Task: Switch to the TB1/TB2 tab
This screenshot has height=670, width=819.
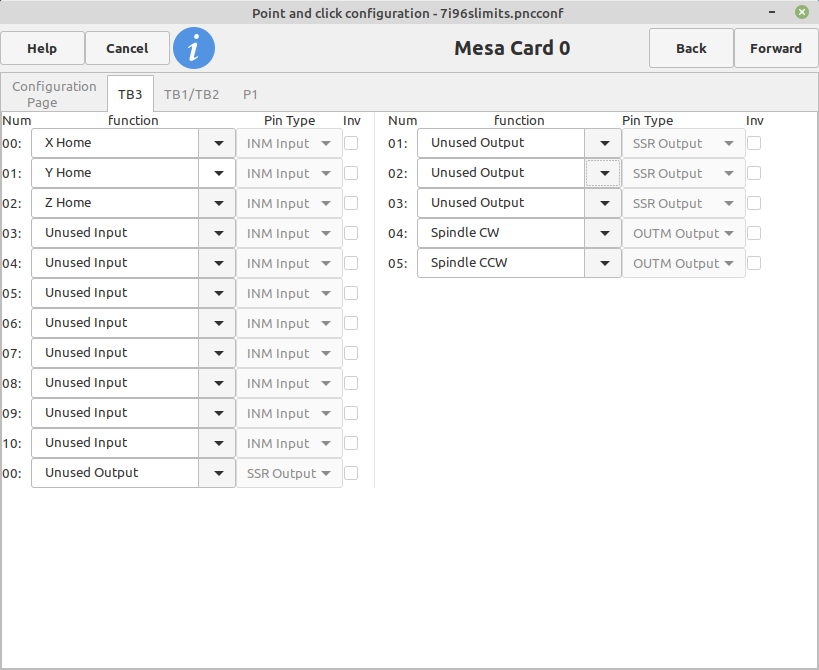Action: point(191,95)
